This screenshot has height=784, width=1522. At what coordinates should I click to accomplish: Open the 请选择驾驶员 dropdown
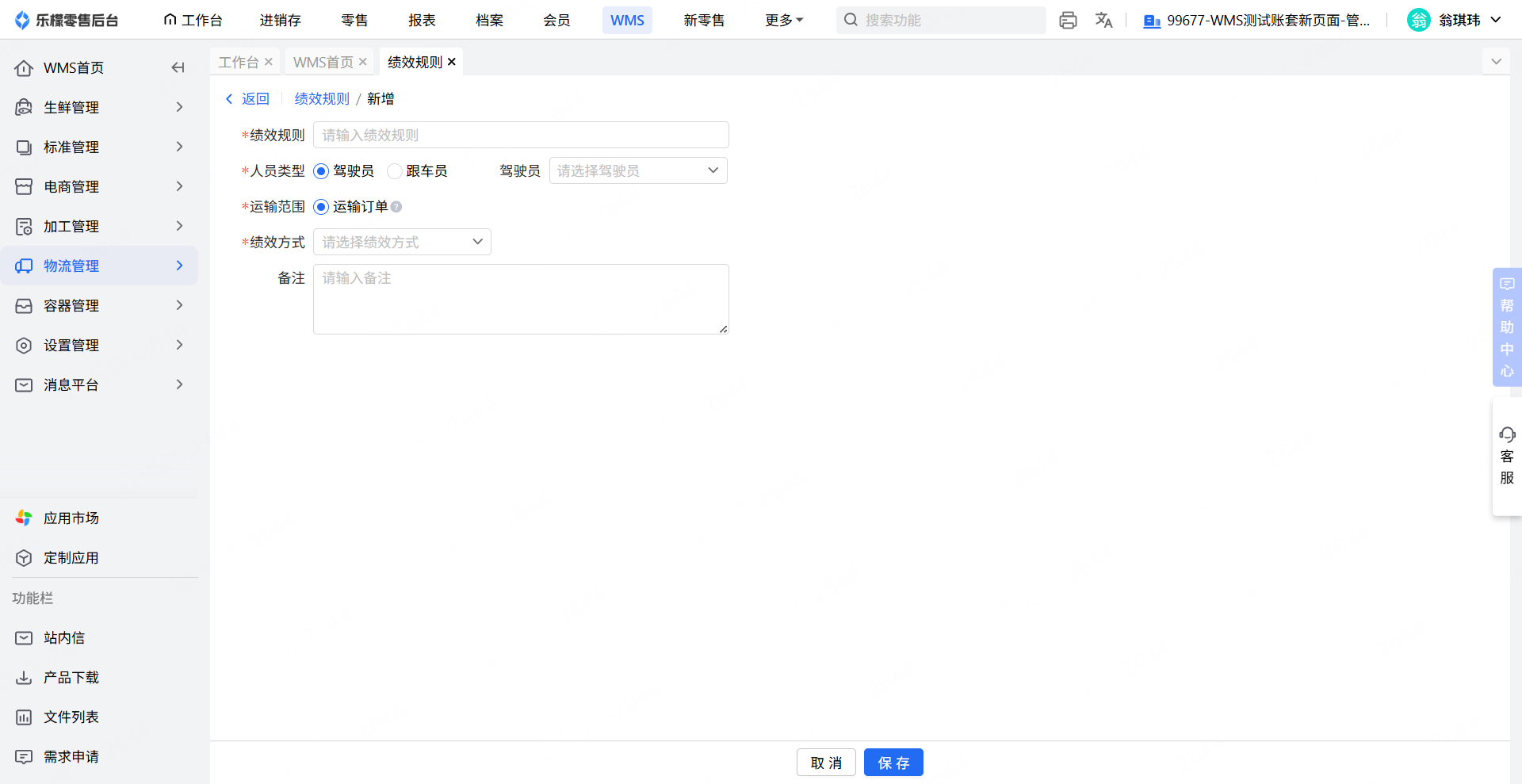click(638, 170)
